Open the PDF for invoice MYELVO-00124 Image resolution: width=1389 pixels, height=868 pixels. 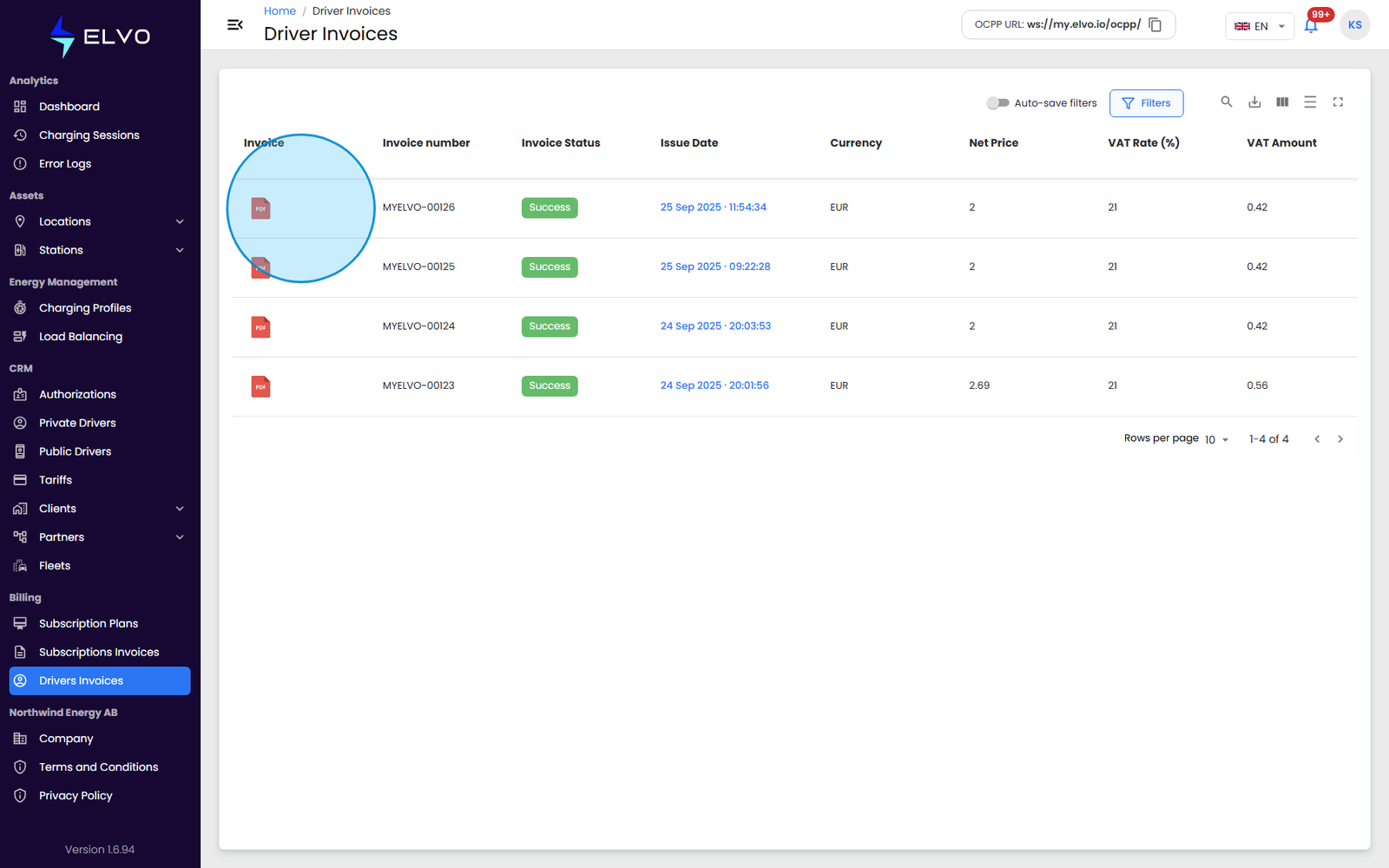(x=260, y=327)
